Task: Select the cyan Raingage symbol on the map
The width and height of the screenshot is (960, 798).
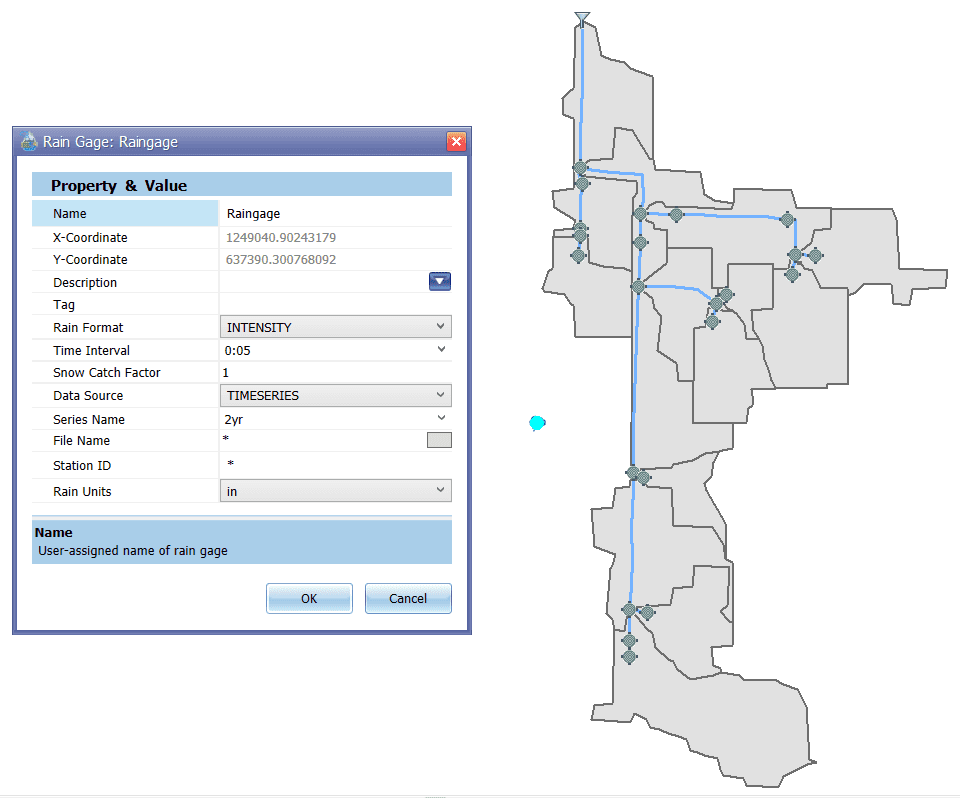Action: (x=537, y=423)
